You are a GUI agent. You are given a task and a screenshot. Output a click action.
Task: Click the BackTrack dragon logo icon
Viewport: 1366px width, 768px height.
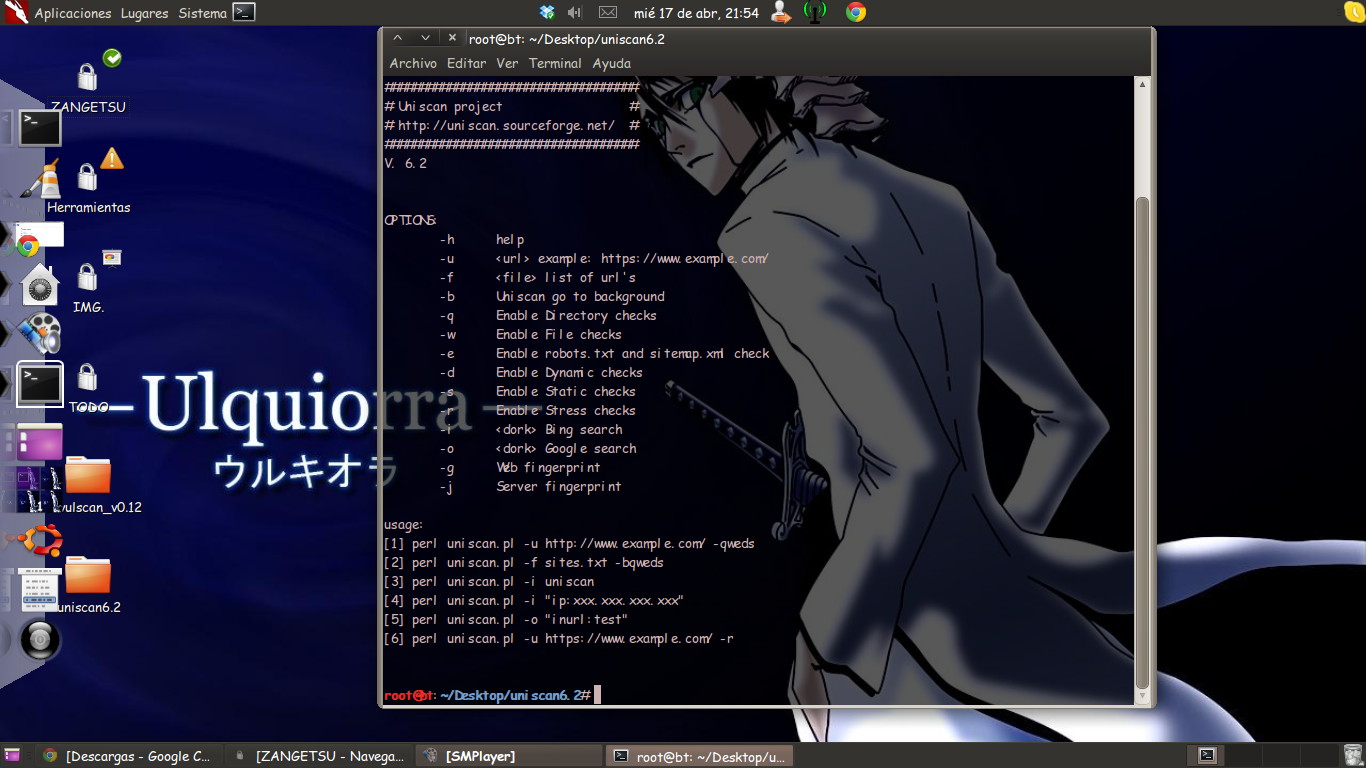click(14, 13)
